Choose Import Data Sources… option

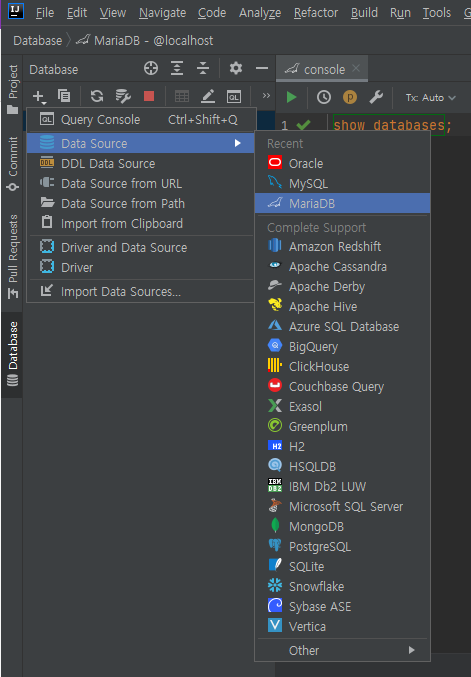(x=140, y=291)
